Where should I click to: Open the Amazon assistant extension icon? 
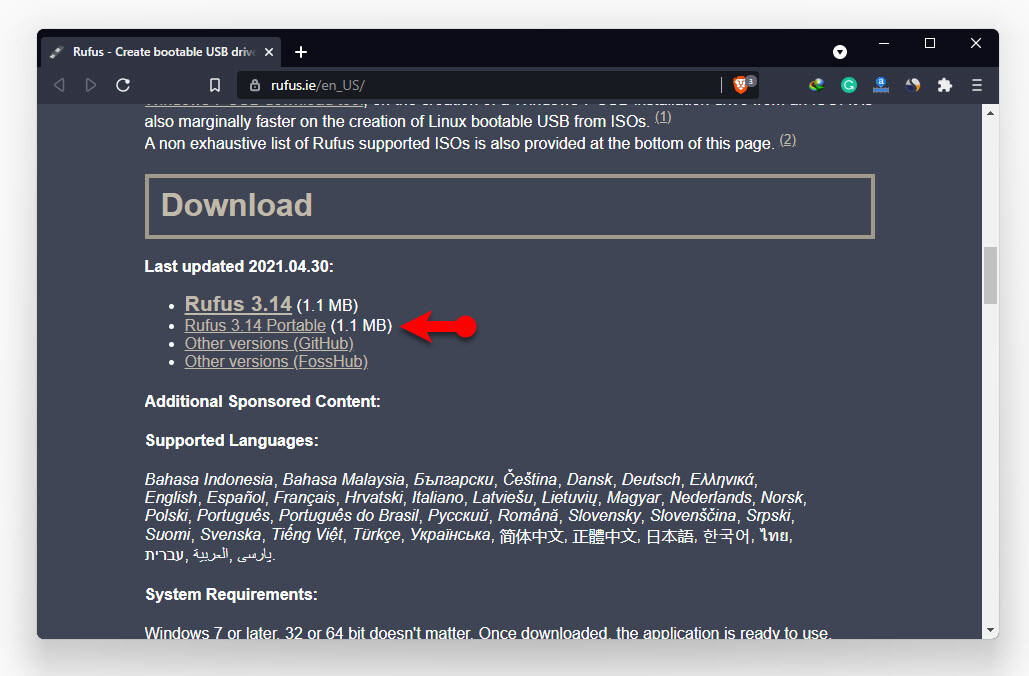pos(881,85)
